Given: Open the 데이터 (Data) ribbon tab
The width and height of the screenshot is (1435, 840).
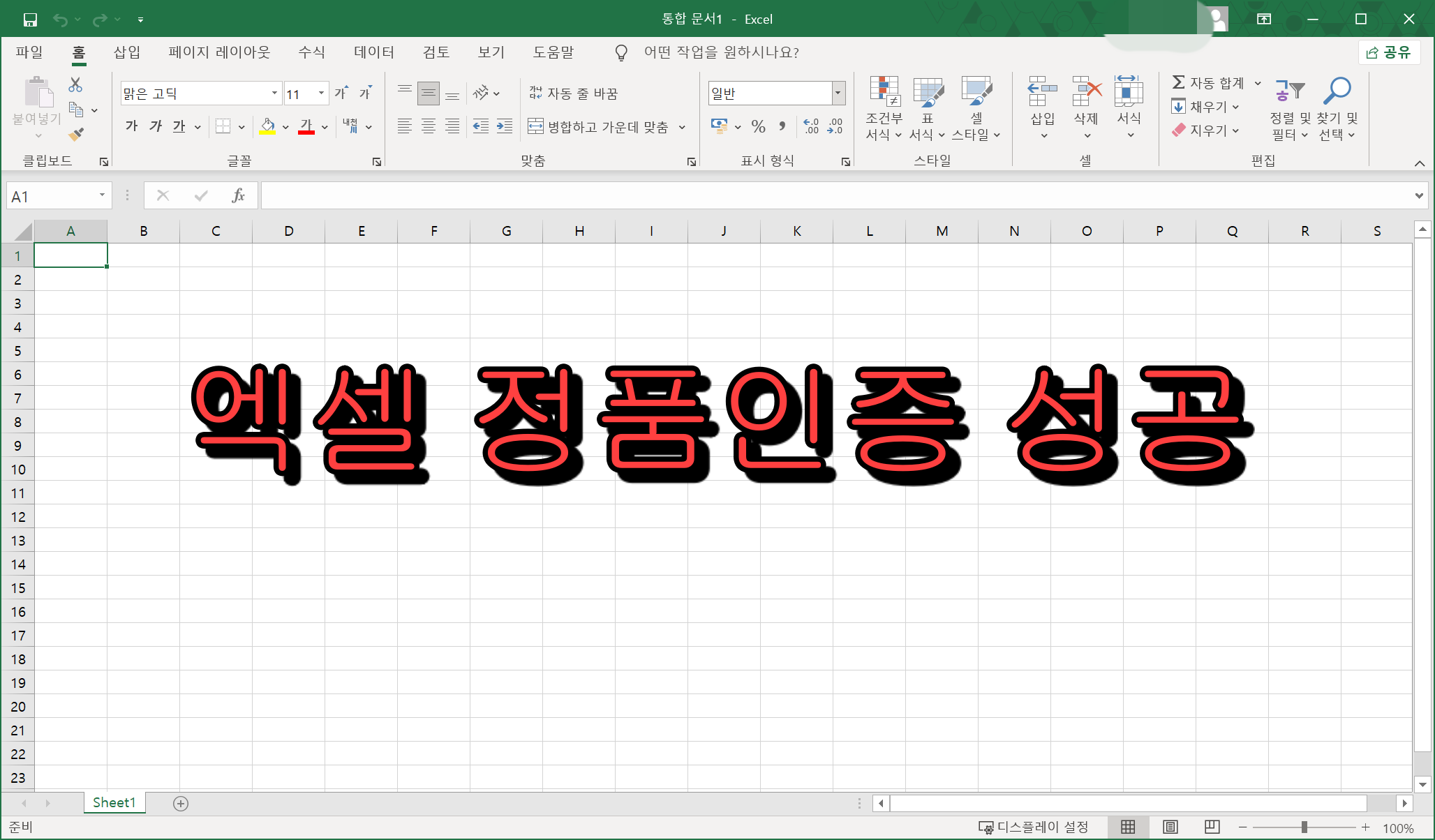Looking at the screenshot, I should point(374,52).
